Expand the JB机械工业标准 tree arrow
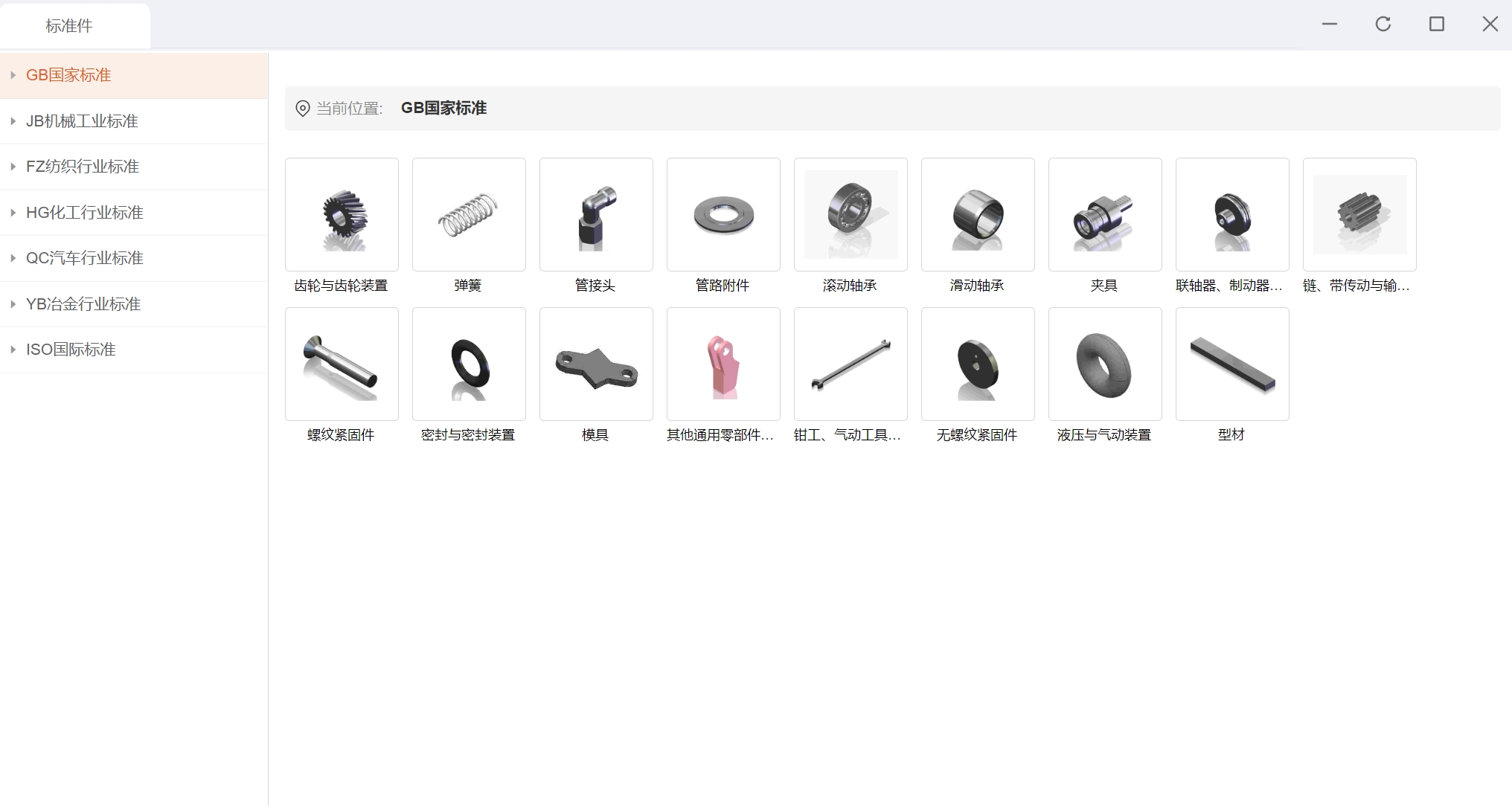 pos(13,121)
